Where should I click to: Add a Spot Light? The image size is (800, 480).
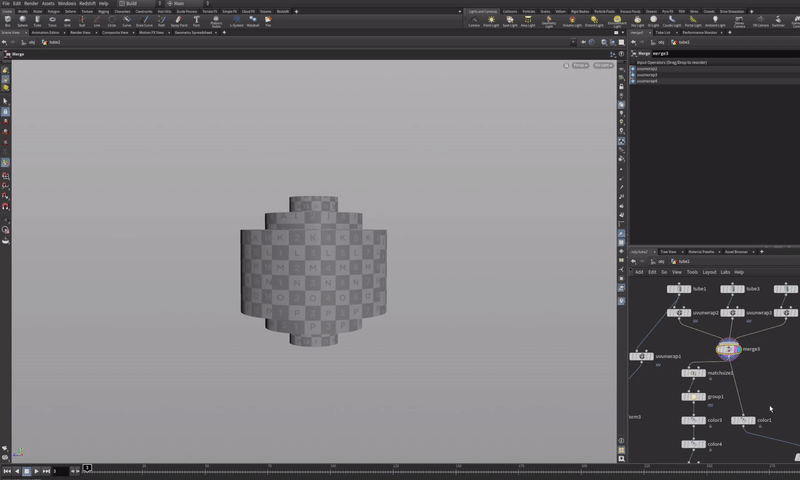[510, 21]
